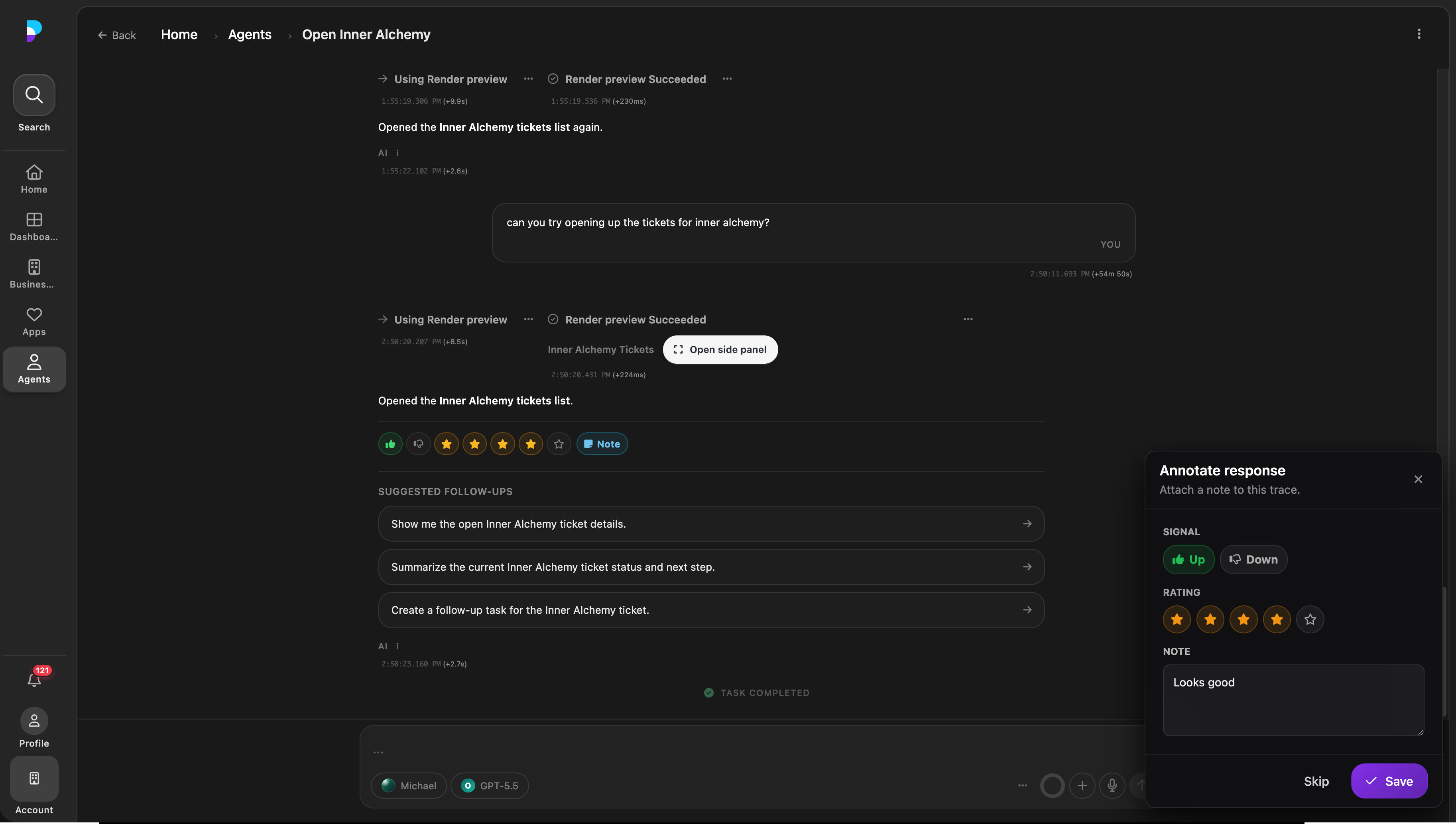Screen dimensions: 1456x824
Task: Go Back using the back arrow
Action: click(x=117, y=35)
